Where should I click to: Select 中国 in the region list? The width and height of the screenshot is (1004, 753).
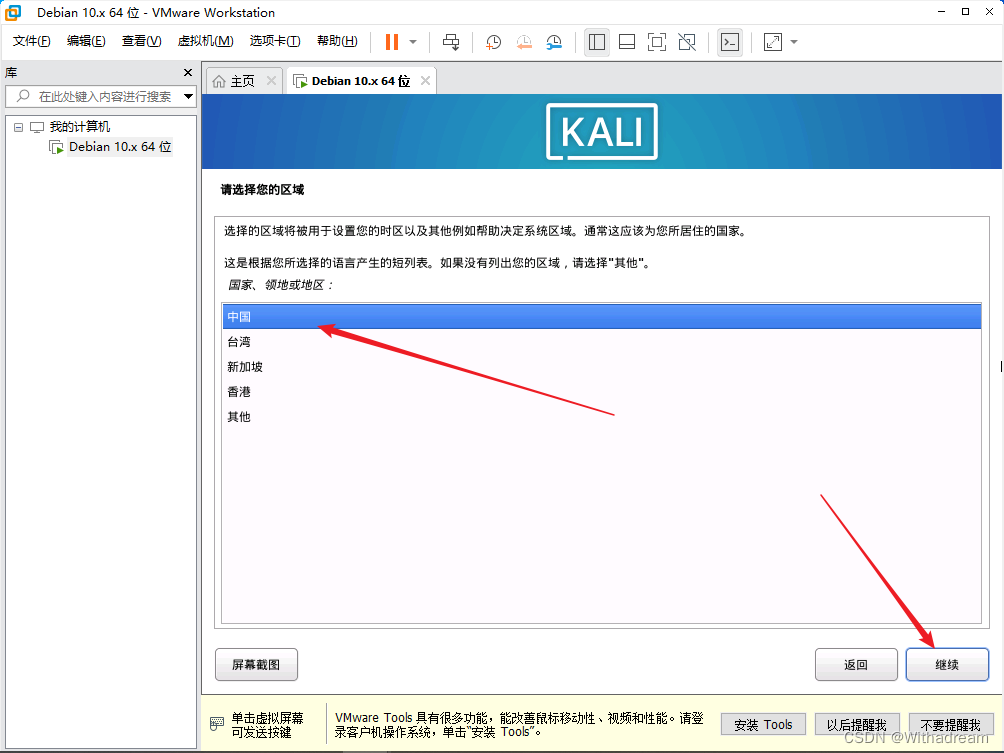[601, 316]
